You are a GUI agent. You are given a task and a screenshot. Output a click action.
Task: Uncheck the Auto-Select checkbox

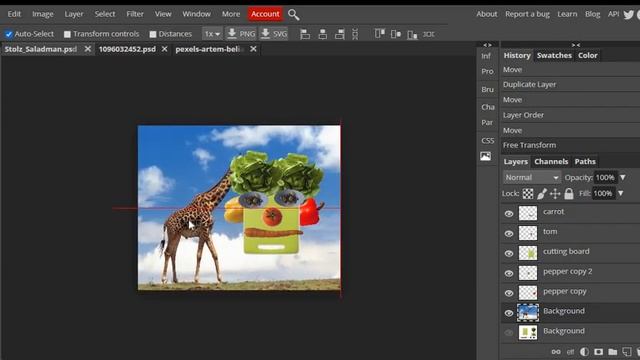tap(9, 34)
